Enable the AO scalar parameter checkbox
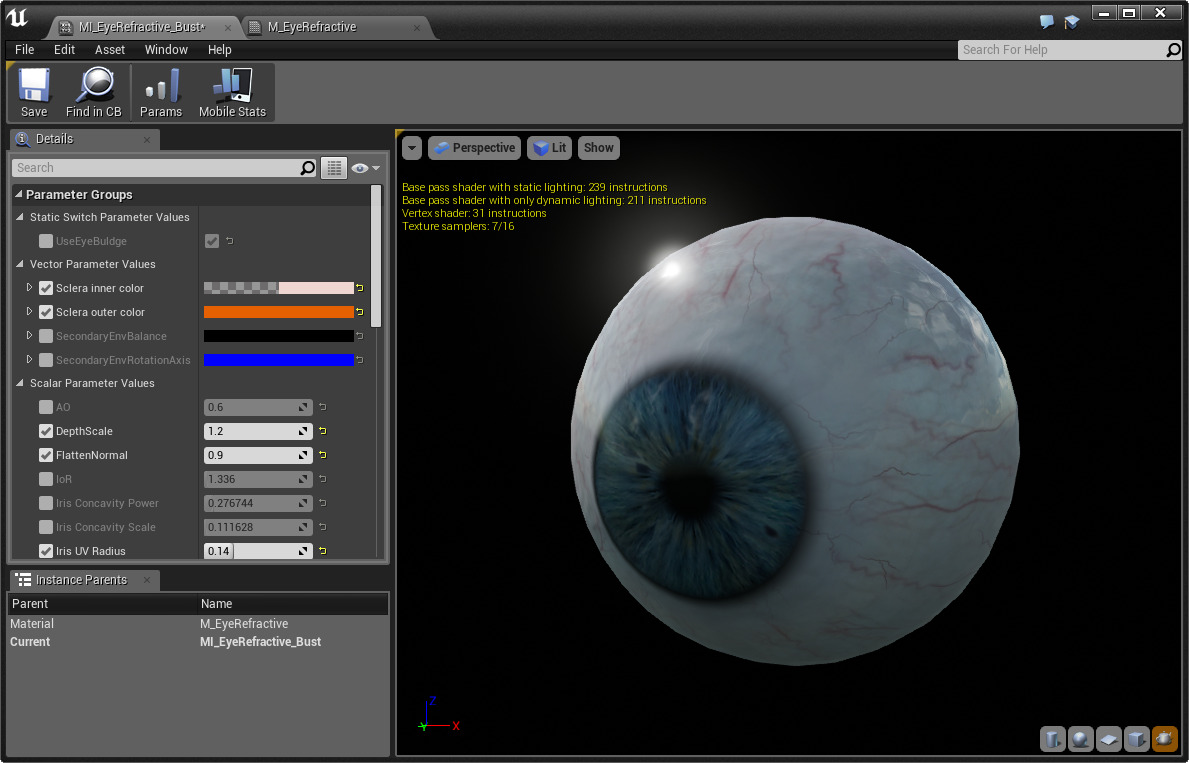1189x763 pixels. click(45, 407)
